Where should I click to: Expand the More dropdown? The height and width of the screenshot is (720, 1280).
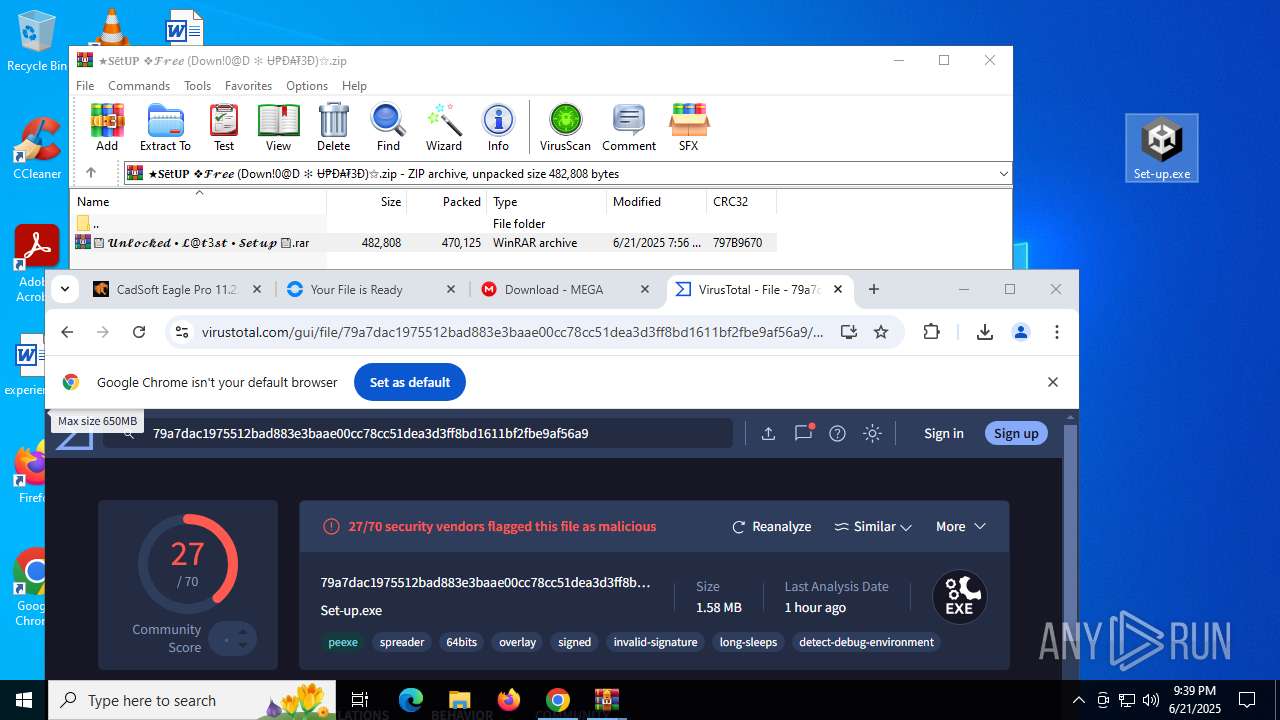click(x=961, y=526)
